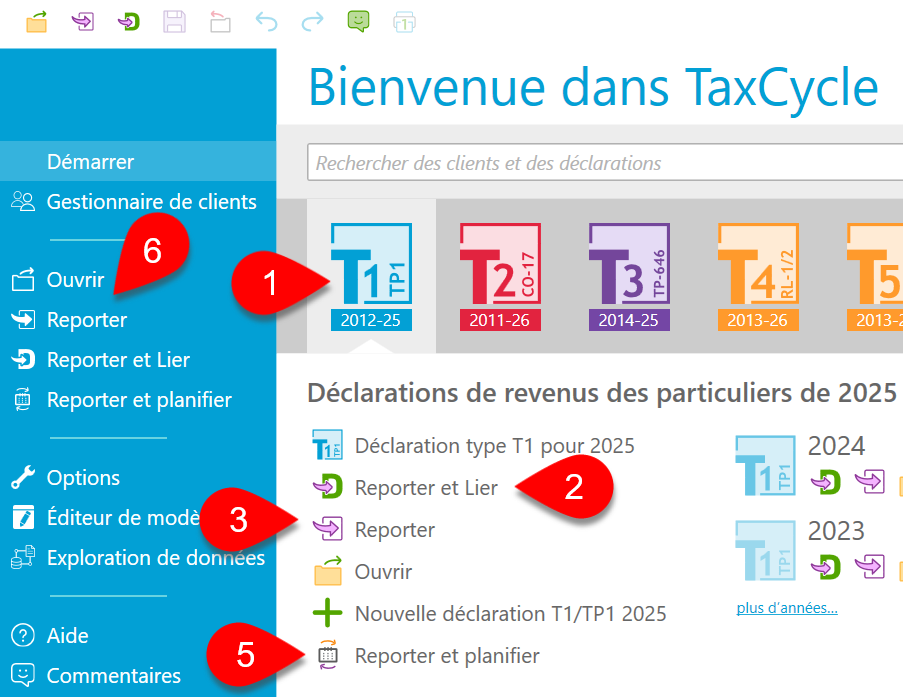Select the T3 TP-646 2014-25 module tile

coord(629,276)
